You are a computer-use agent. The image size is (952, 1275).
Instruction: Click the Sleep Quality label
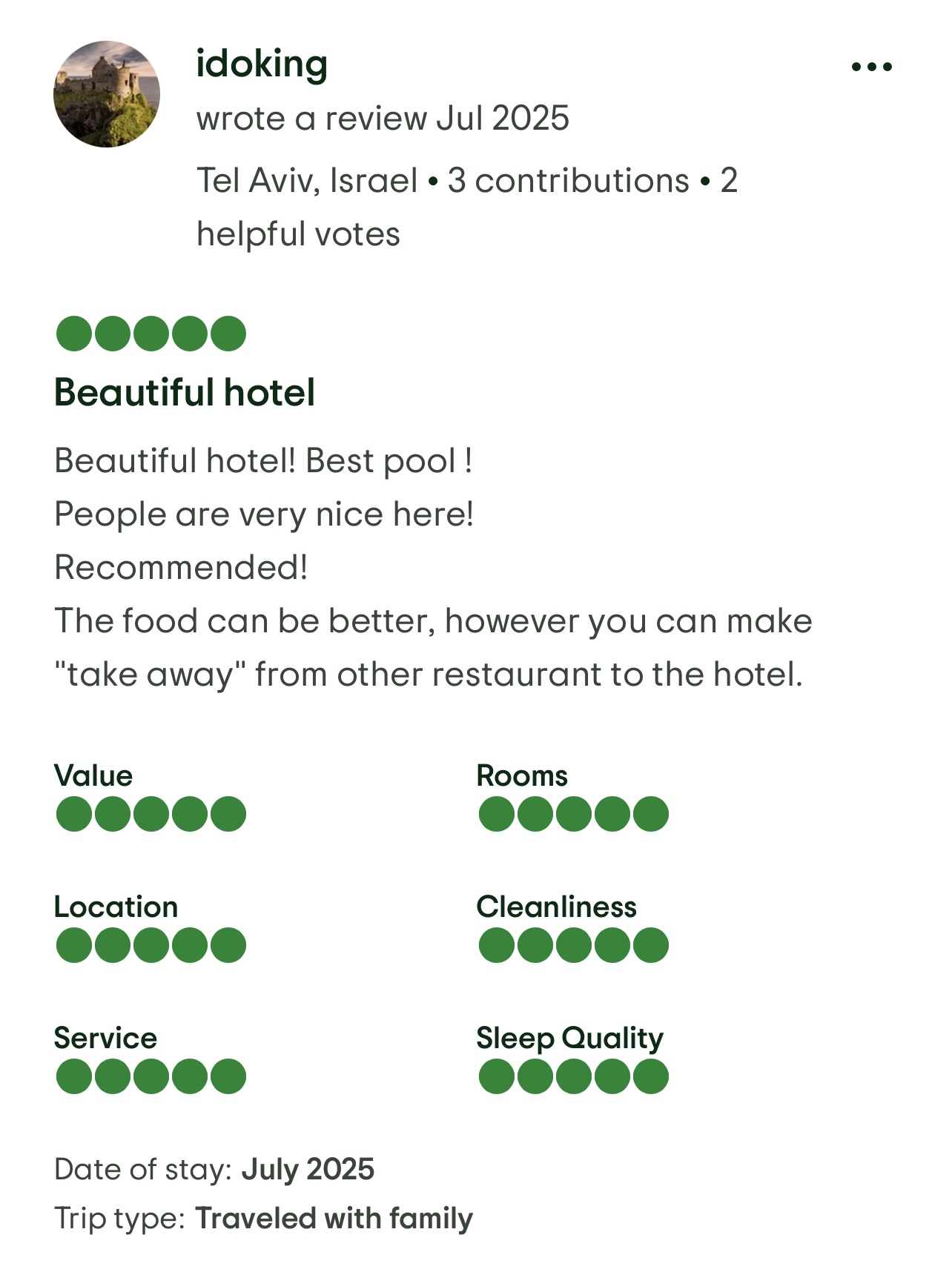(x=569, y=1038)
